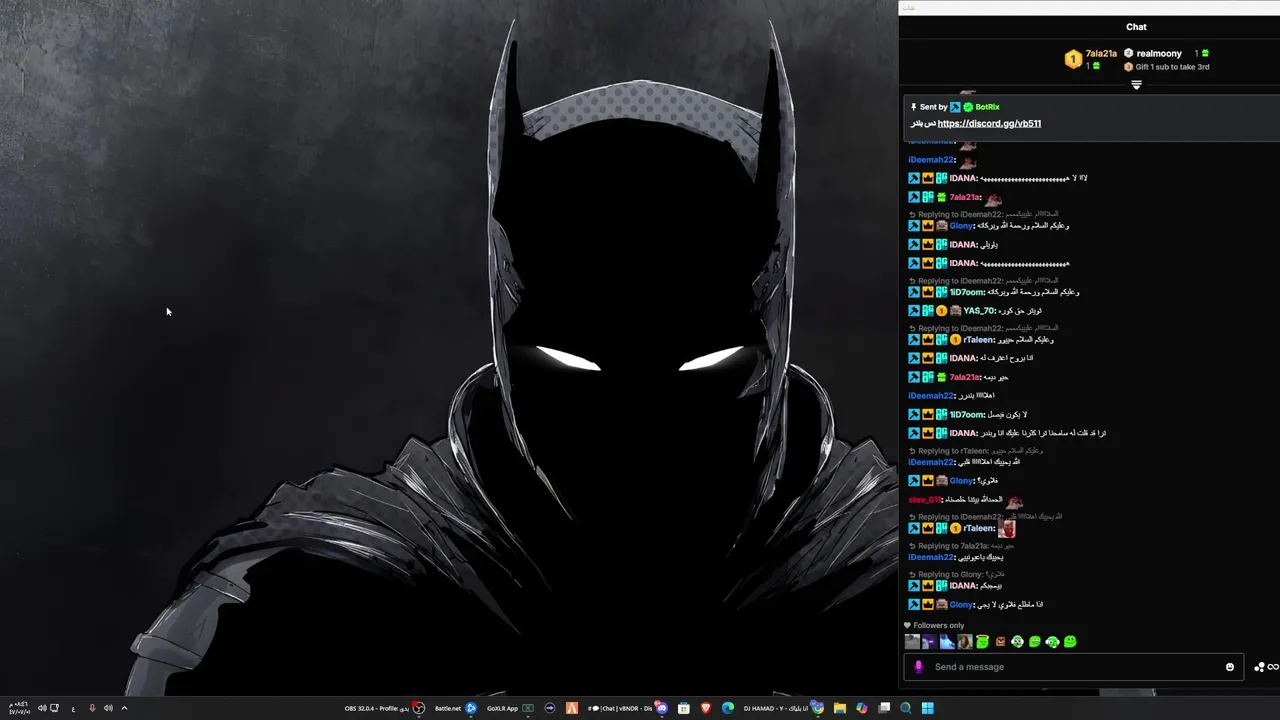Click the microphone icon in message box

(x=918, y=667)
